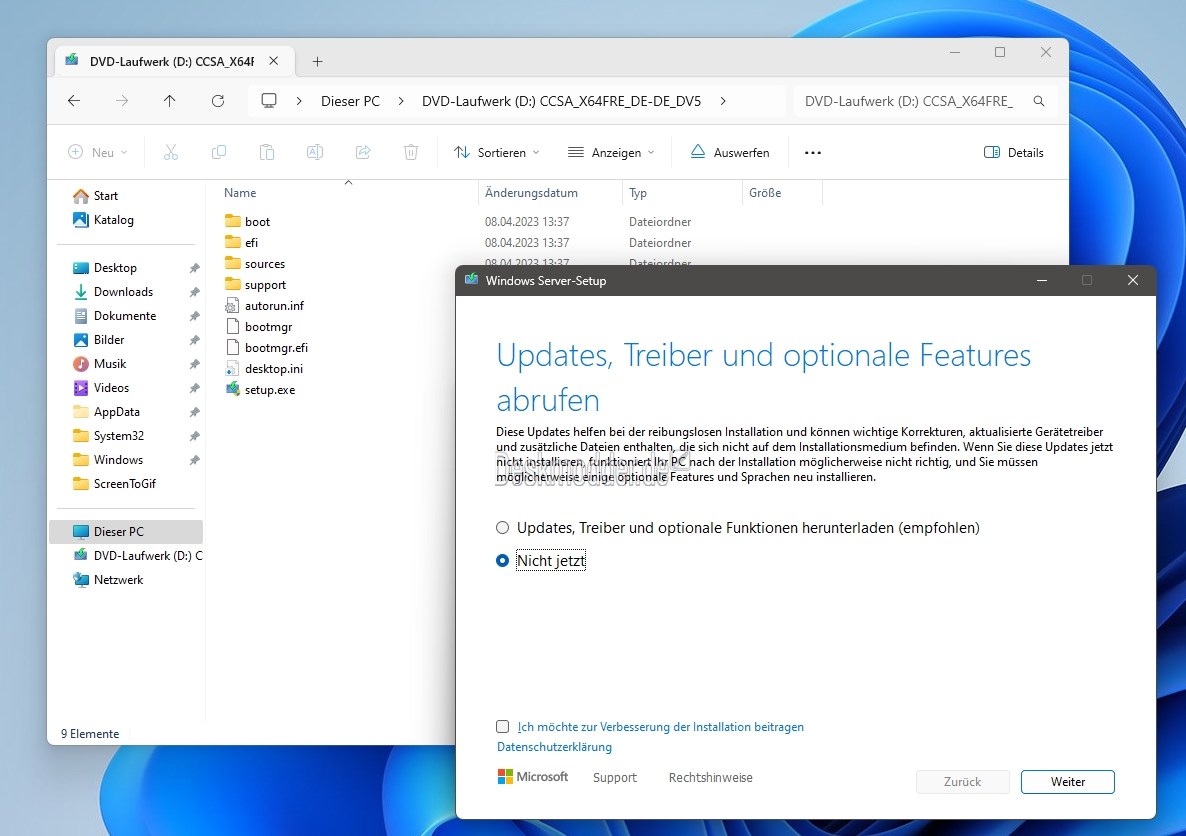Screen dimensions: 1186x836
Task: Open ScreenToGif in the sidebar
Action: 114,483
